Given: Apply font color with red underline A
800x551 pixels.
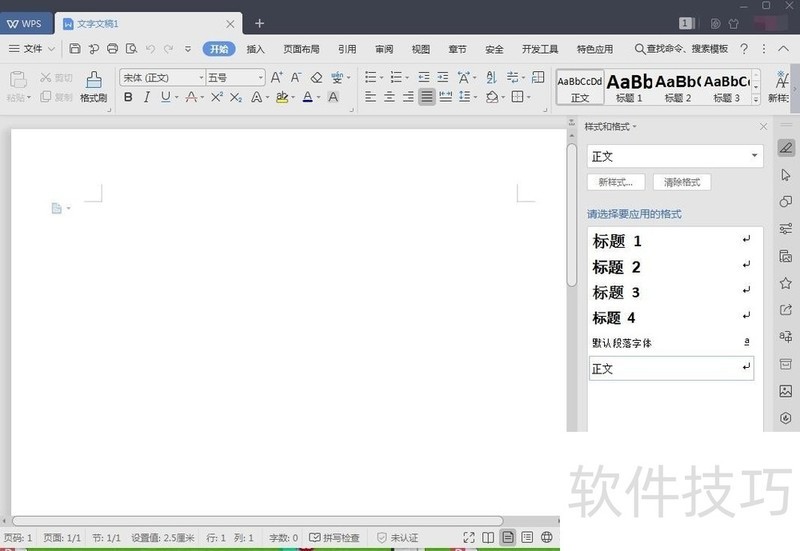Looking at the screenshot, I should click(x=308, y=97).
